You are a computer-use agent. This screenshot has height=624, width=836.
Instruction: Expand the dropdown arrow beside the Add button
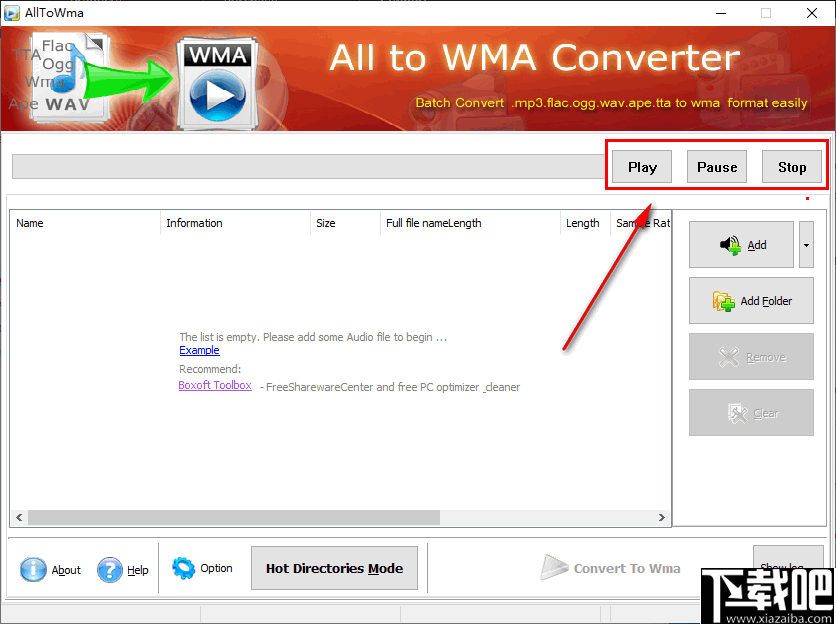click(x=806, y=244)
